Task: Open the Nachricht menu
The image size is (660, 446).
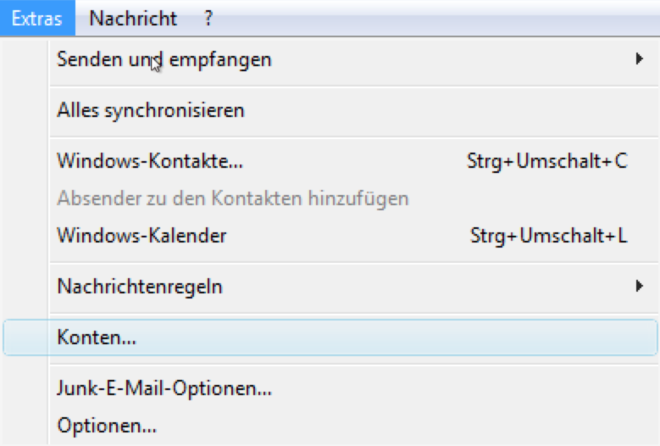Action: (133, 18)
